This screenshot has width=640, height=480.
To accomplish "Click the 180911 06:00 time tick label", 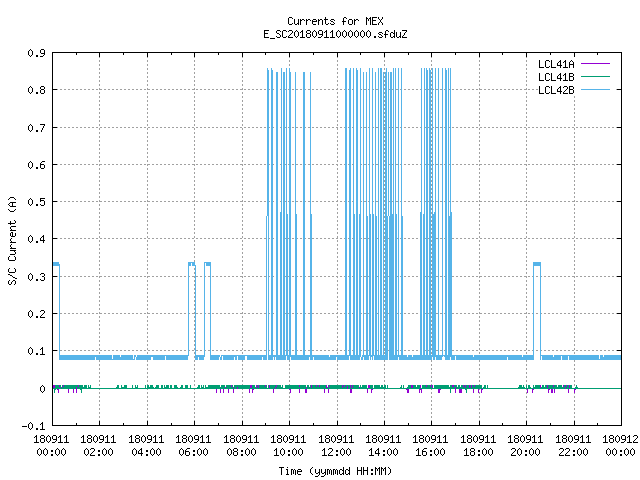I will (x=193, y=446).
